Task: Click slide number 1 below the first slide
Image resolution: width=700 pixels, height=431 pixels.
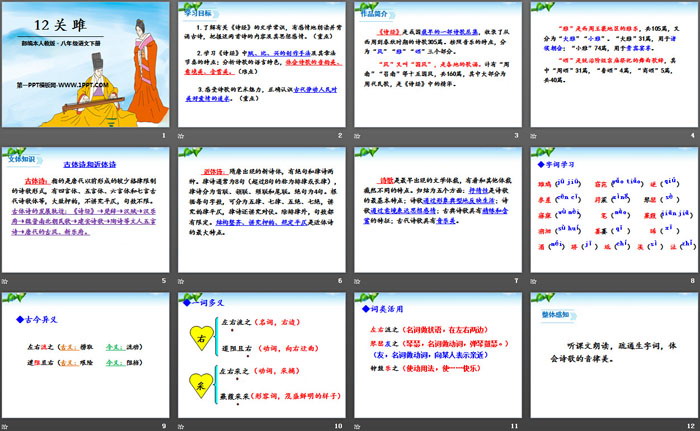Action: click(x=164, y=135)
